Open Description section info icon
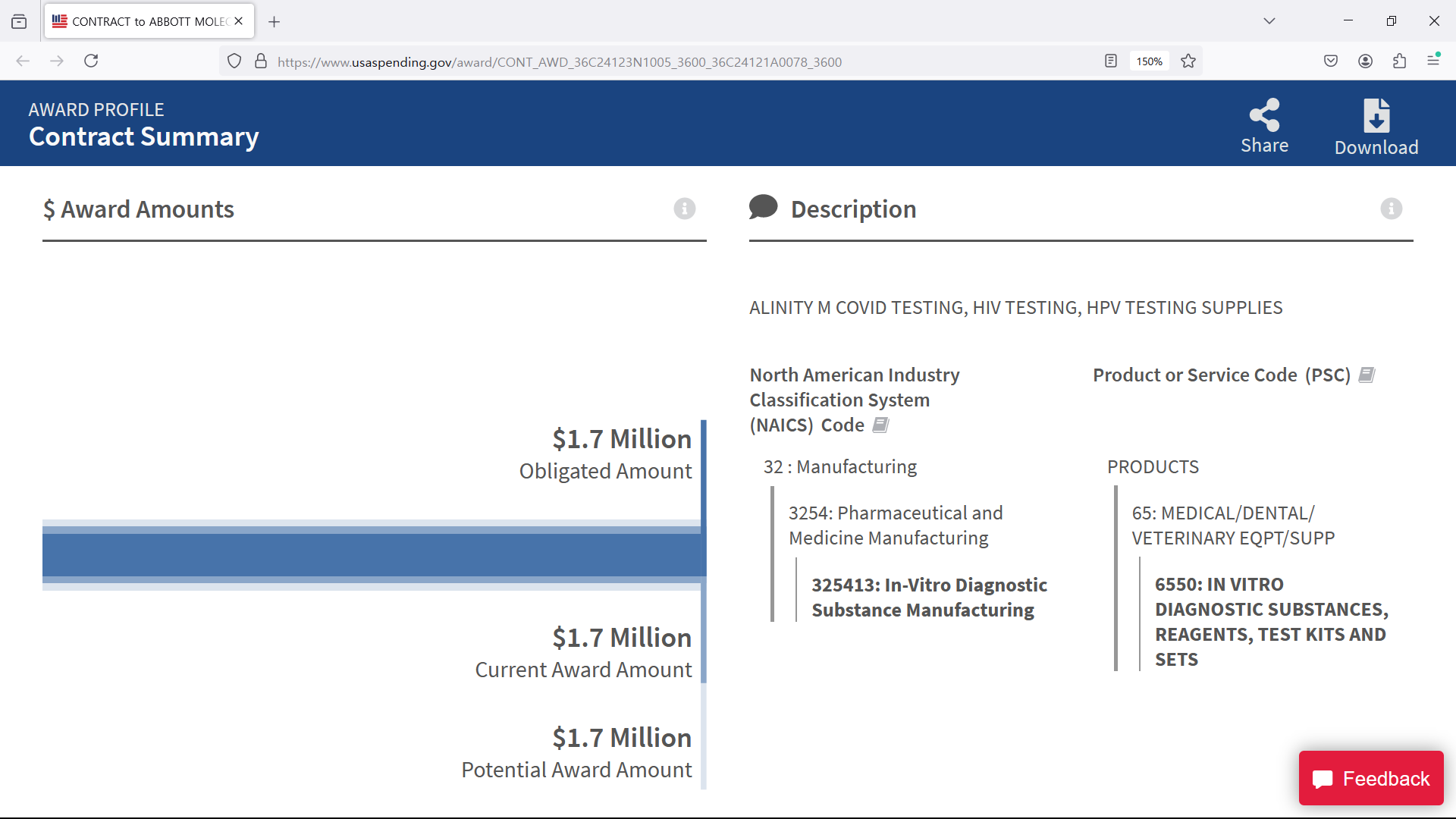1456x819 pixels. [1391, 209]
